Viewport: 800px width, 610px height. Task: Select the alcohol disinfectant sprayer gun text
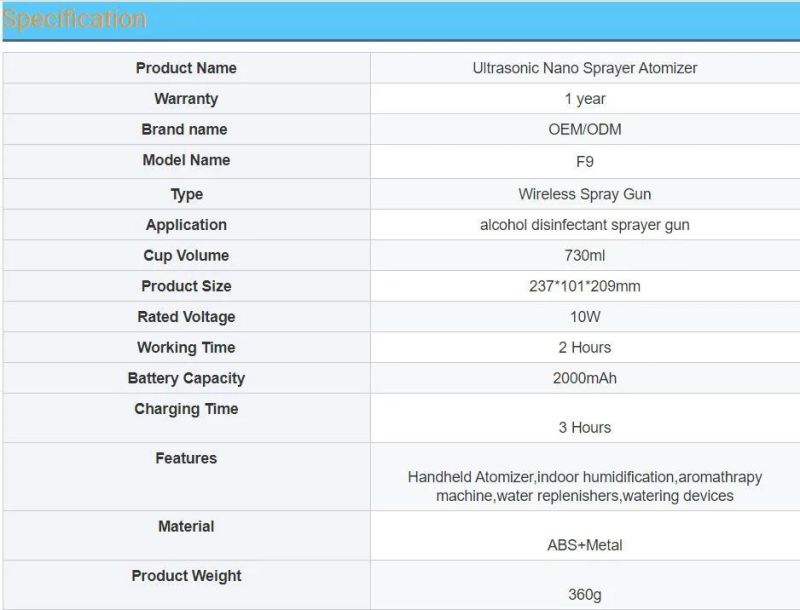pos(585,225)
